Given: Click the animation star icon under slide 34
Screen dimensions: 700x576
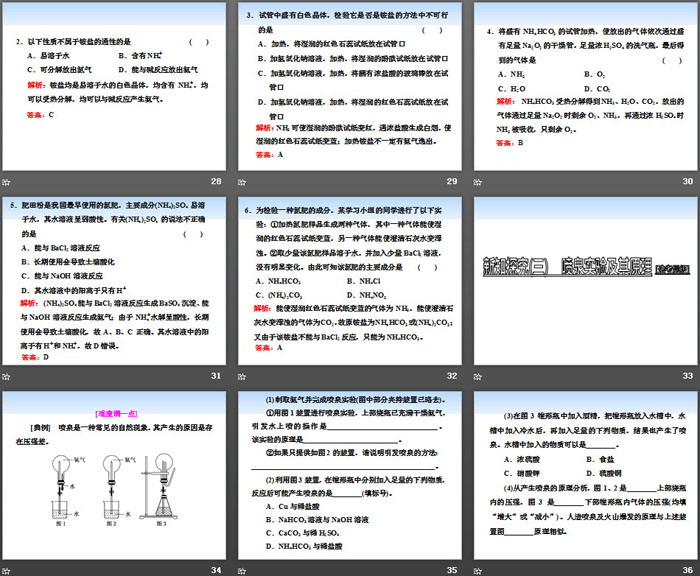Looking at the screenshot, I should [x=7, y=570].
